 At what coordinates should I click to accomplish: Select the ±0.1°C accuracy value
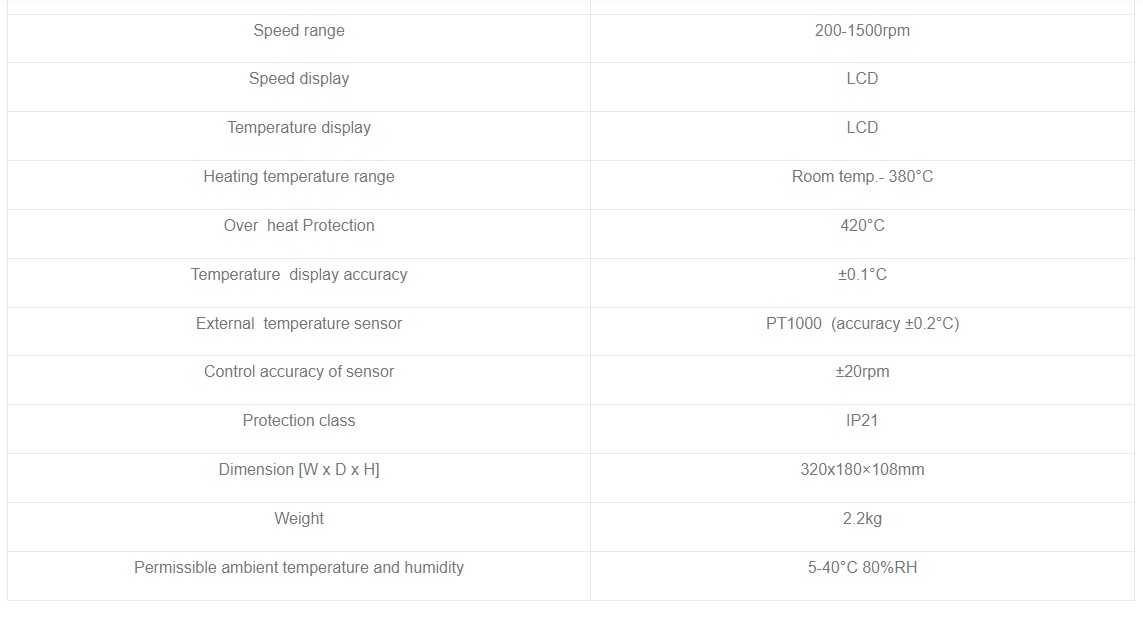(x=862, y=275)
